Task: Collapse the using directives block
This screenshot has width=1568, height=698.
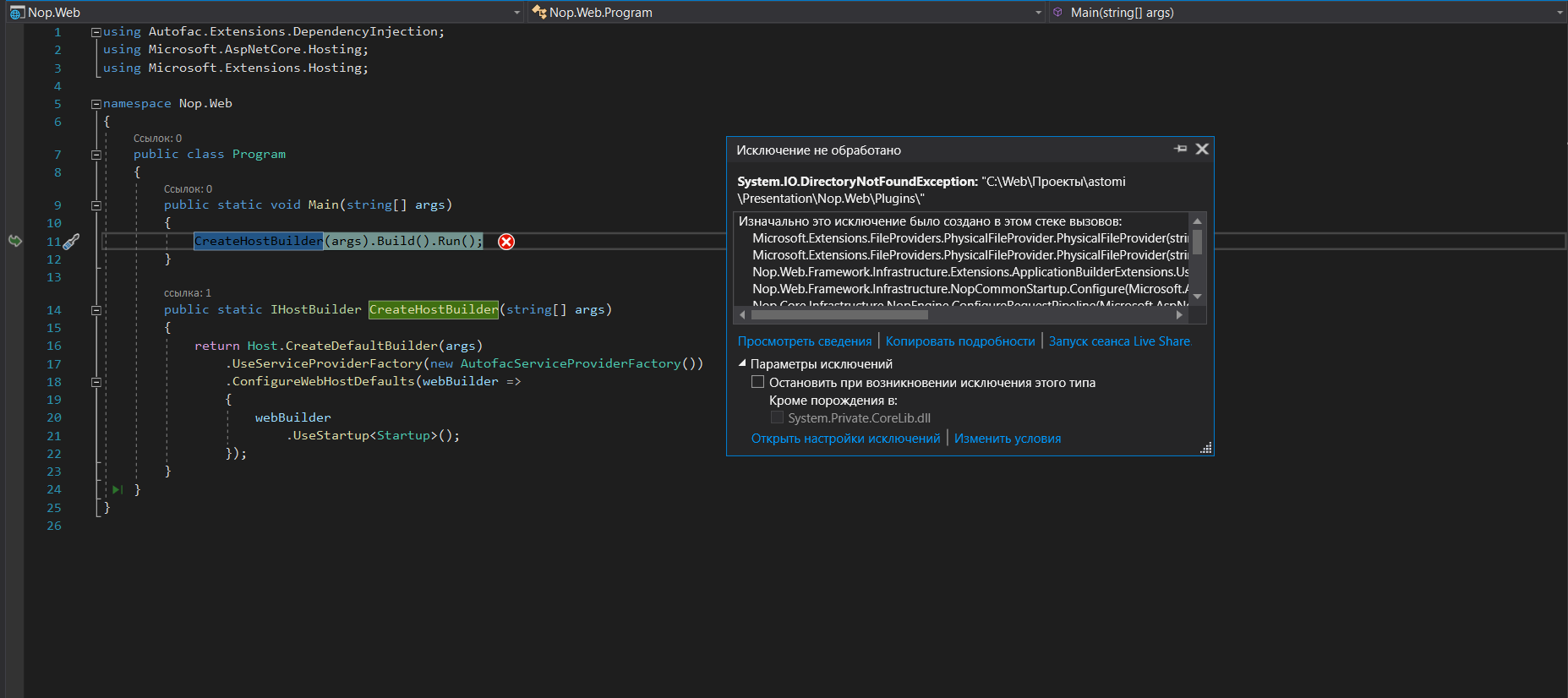Action: (x=96, y=32)
